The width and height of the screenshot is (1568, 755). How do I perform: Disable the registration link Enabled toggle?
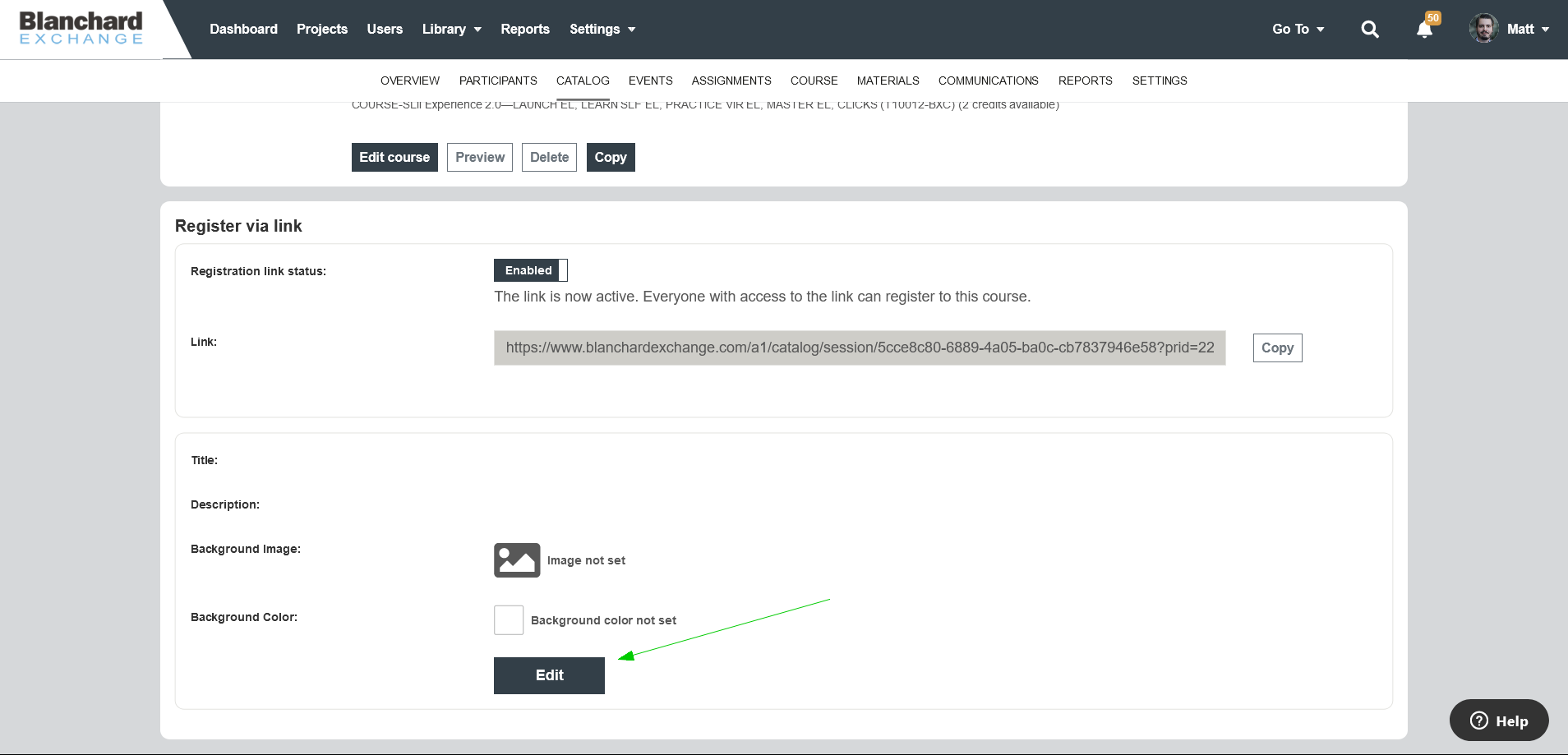click(x=530, y=269)
